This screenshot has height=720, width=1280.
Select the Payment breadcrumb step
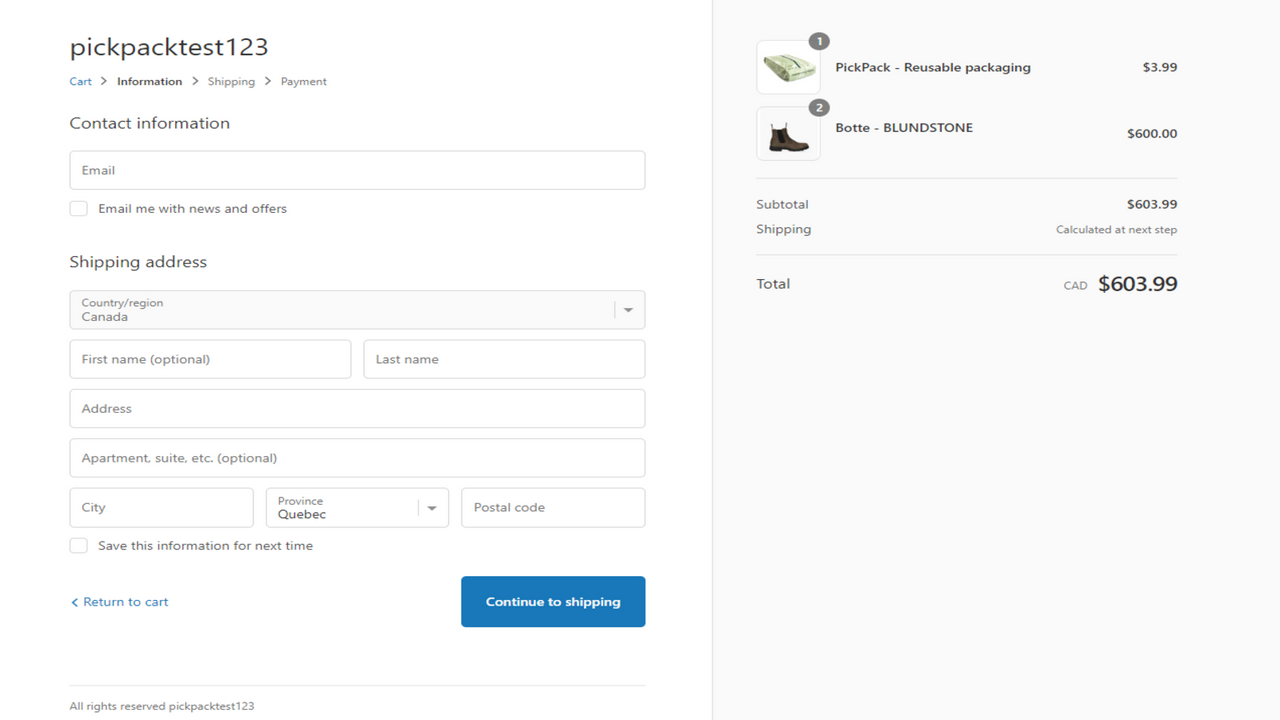303,81
